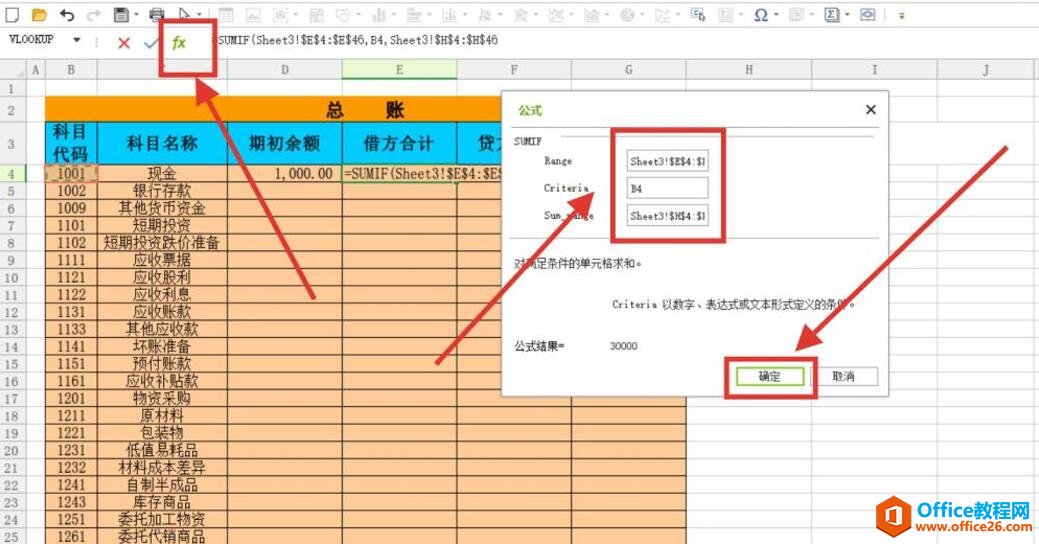The image size is (1039, 544).
Task: Select column H header
Action: click(x=749, y=70)
